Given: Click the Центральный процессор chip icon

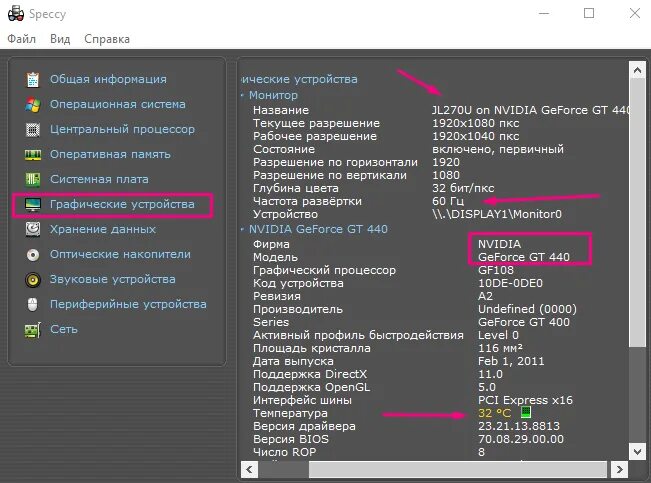Looking at the screenshot, I should (x=33, y=130).
